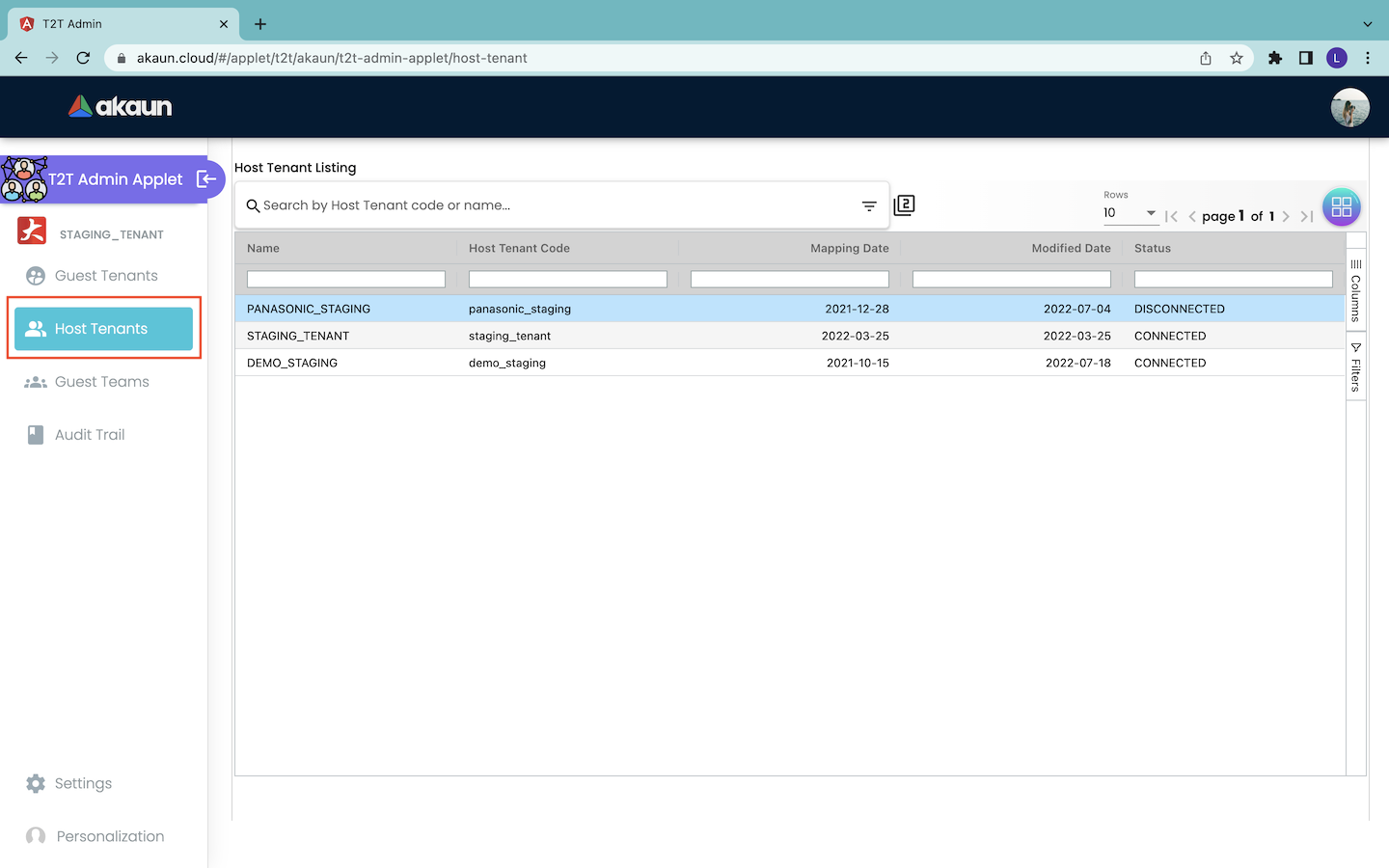Click the filter icon in the search bar
Viewport: 1389px width, 868px height.
pyautogui.click(x=869, y=205)
